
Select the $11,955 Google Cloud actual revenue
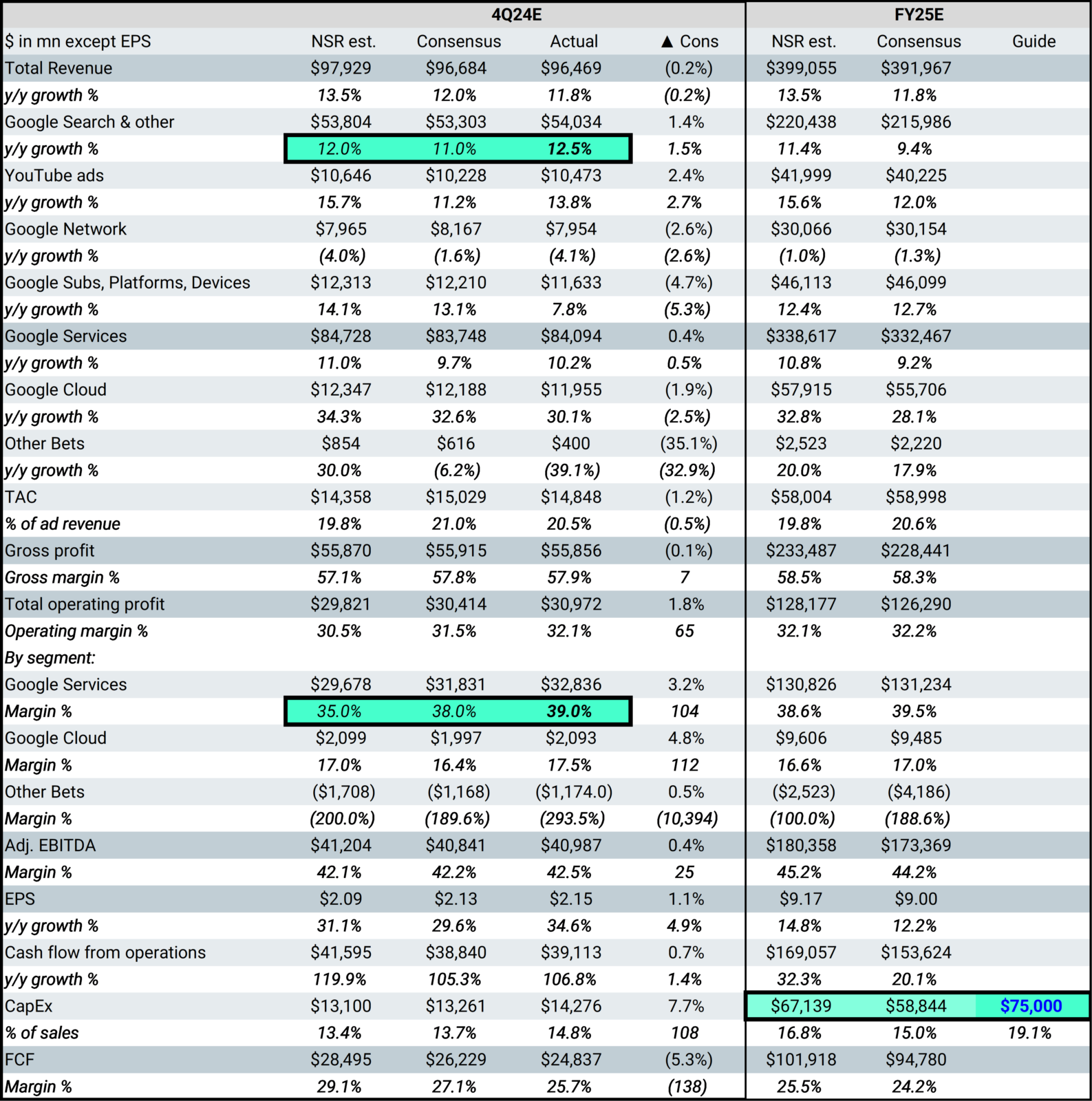point(570,389)
